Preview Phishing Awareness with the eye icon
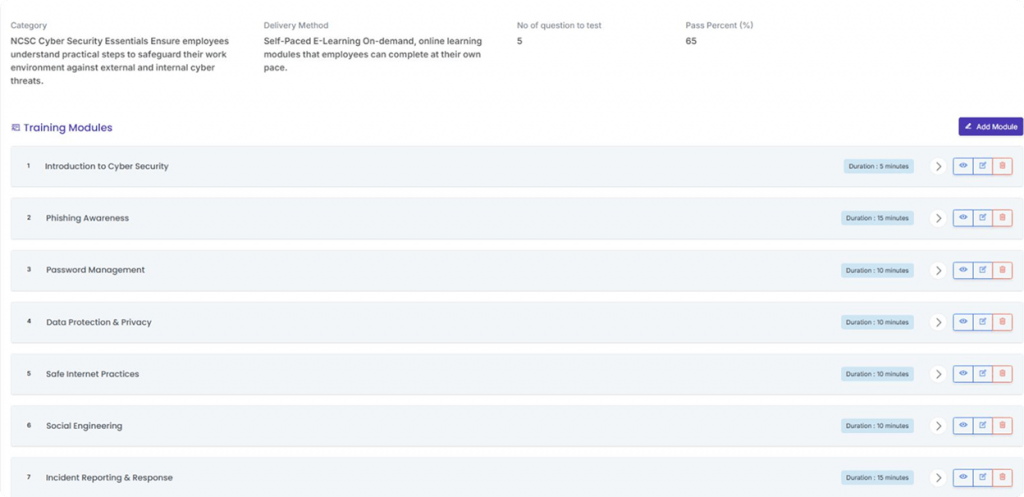The image size is (1024, 497). click(x=963, y=218)
